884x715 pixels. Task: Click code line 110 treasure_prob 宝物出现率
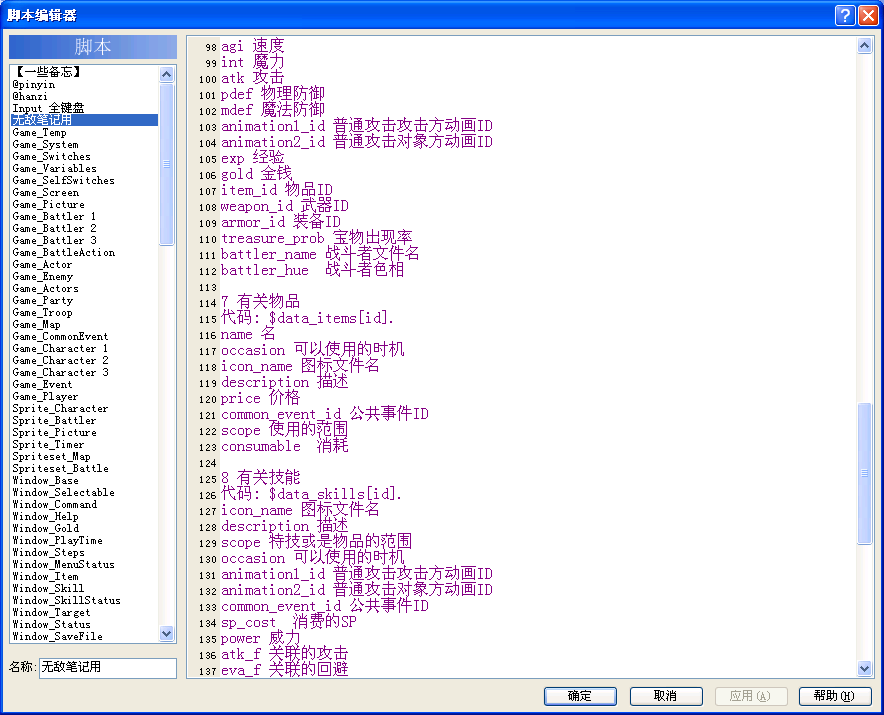pyautogui.click(x=316, y=239)
